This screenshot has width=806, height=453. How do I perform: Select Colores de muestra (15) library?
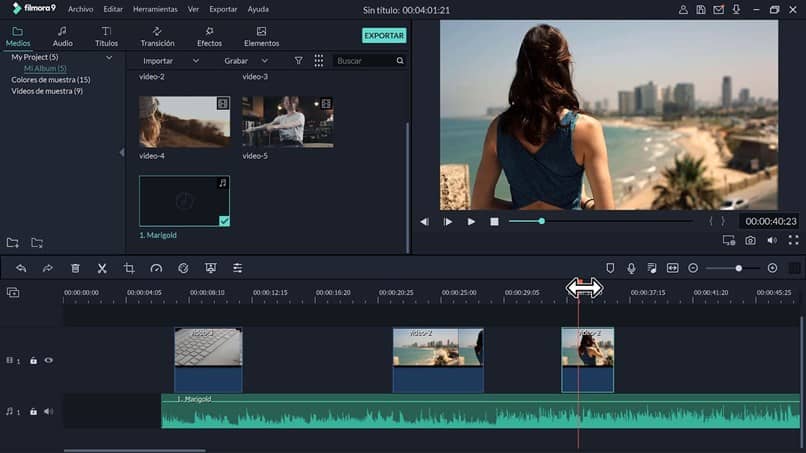click(x=50, y=80)
